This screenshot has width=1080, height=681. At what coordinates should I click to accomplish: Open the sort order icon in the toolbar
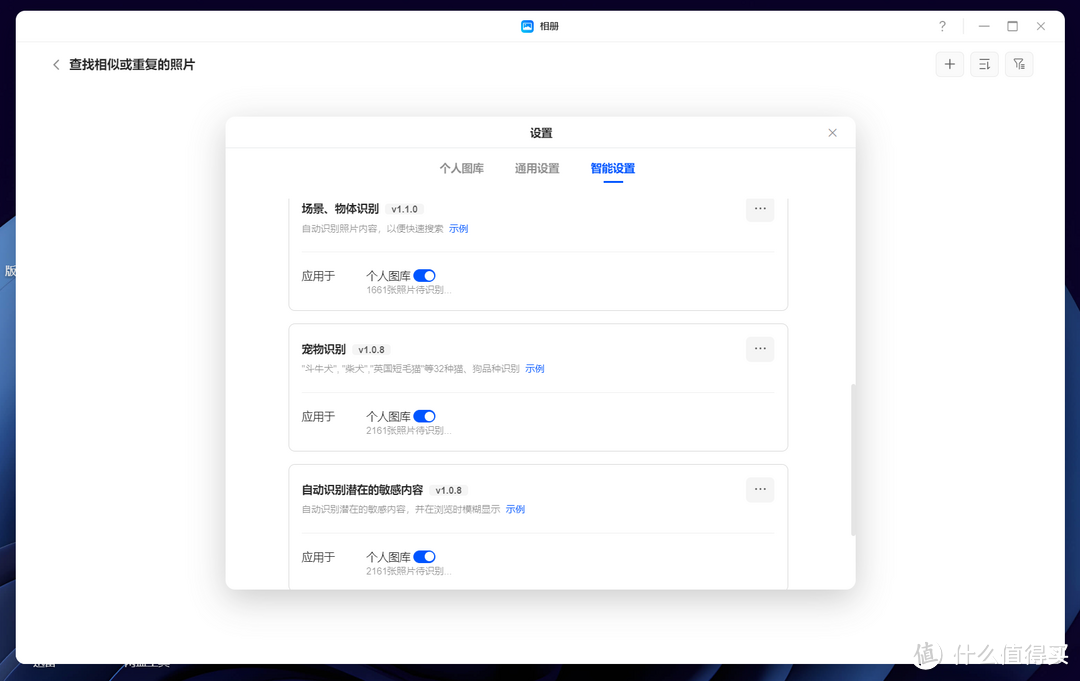point(984,63)
